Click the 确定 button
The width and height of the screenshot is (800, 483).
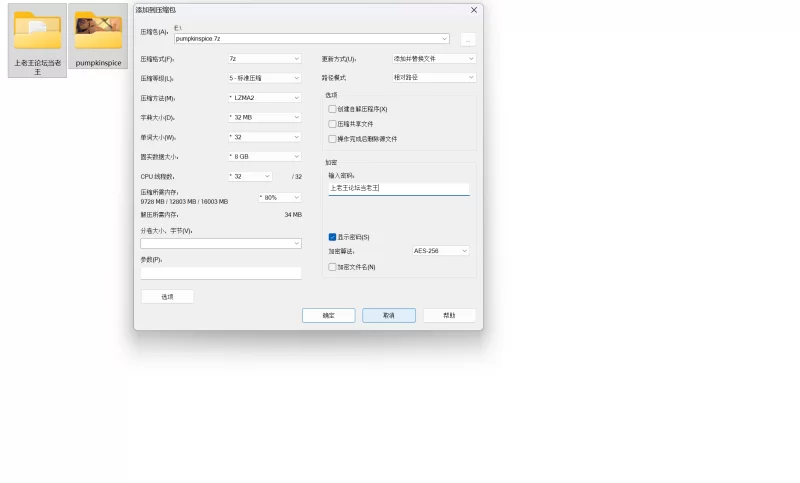pyautogui.click(x=328, y=315)
